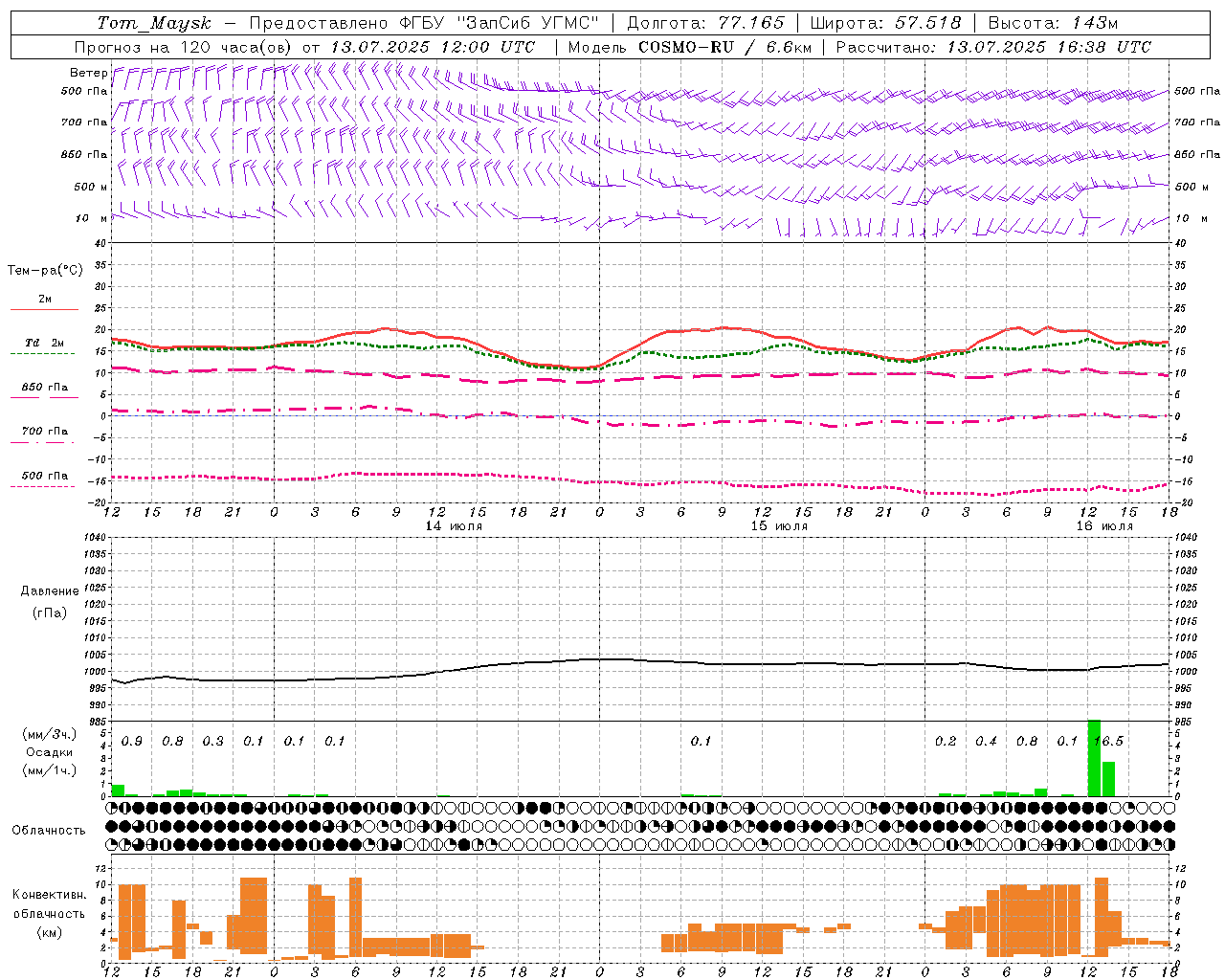Click the 16.5 precipitation value
Image resolution: width=1225 pixels, height=980 pixels.
(1109, 742)
